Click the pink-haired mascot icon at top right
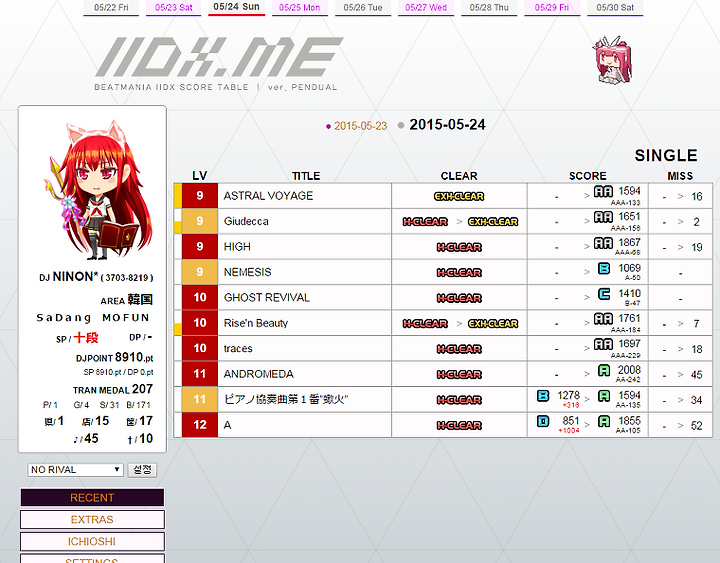 [613, 60]
